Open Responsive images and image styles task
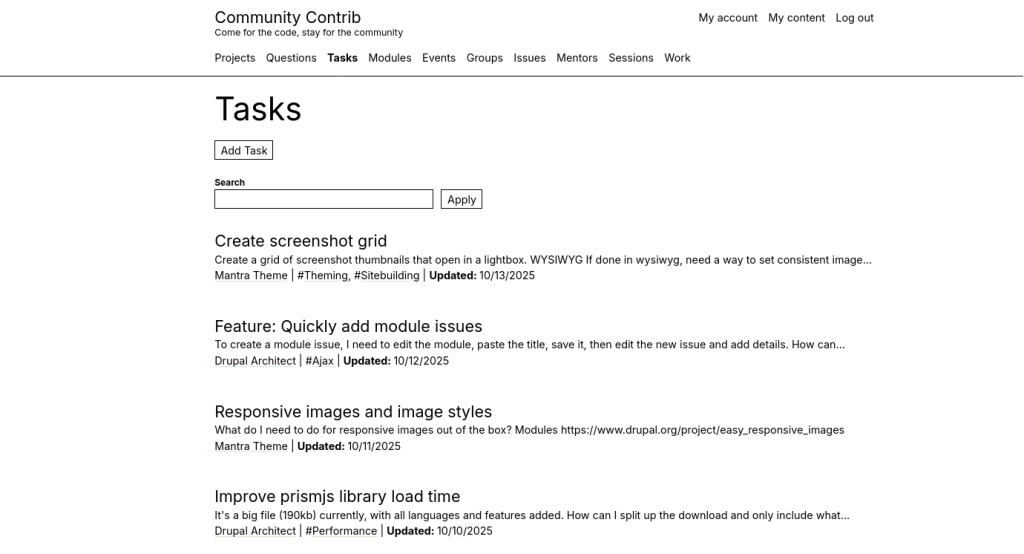The image size is (1024, 554). 353,412
